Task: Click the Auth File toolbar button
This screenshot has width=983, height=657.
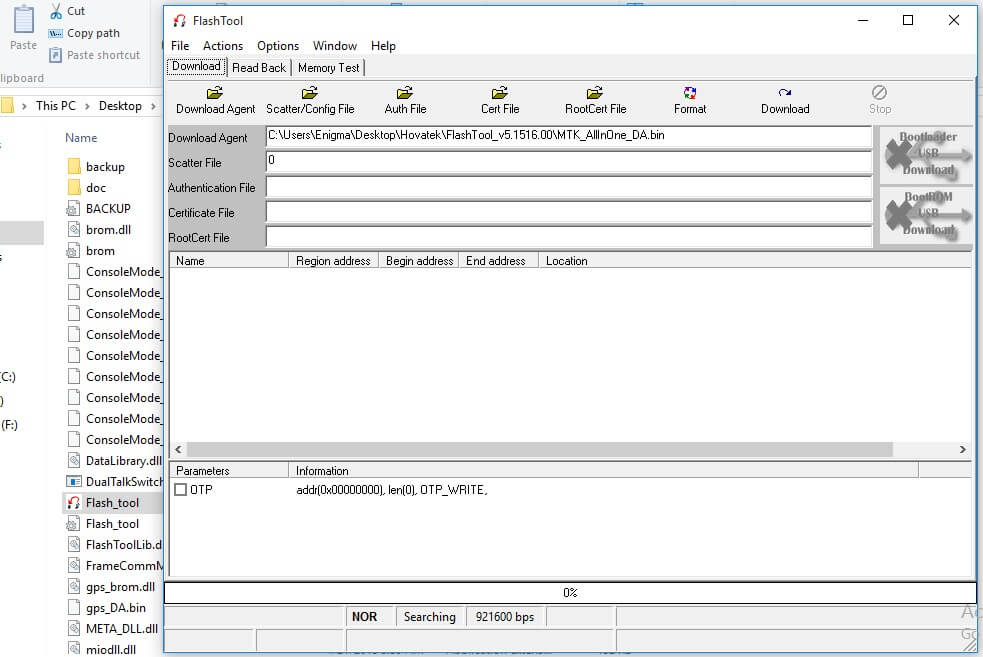Action: 405,100
